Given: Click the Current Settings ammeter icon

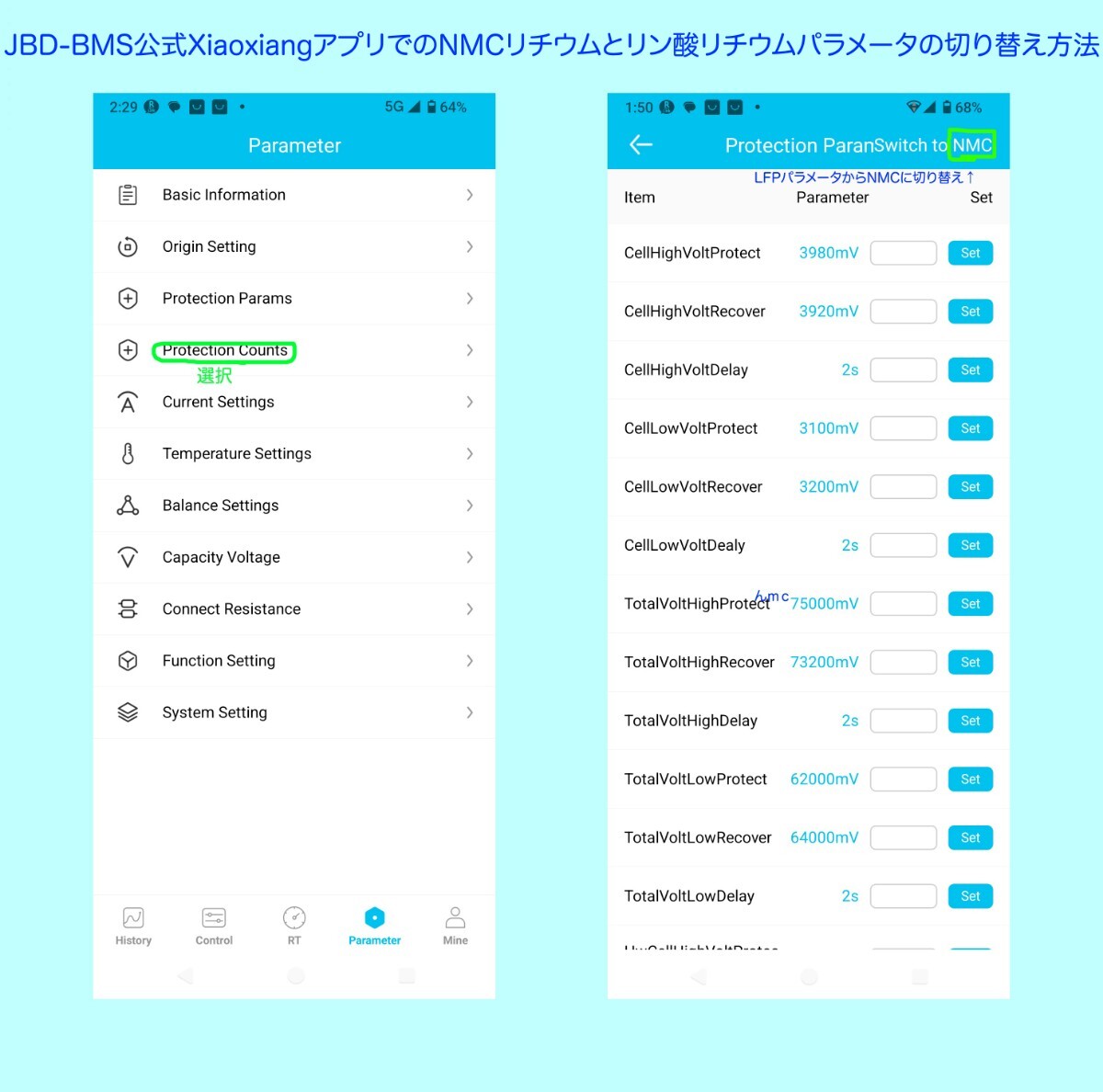Looking at the screenshot, I should coord(128,402).
